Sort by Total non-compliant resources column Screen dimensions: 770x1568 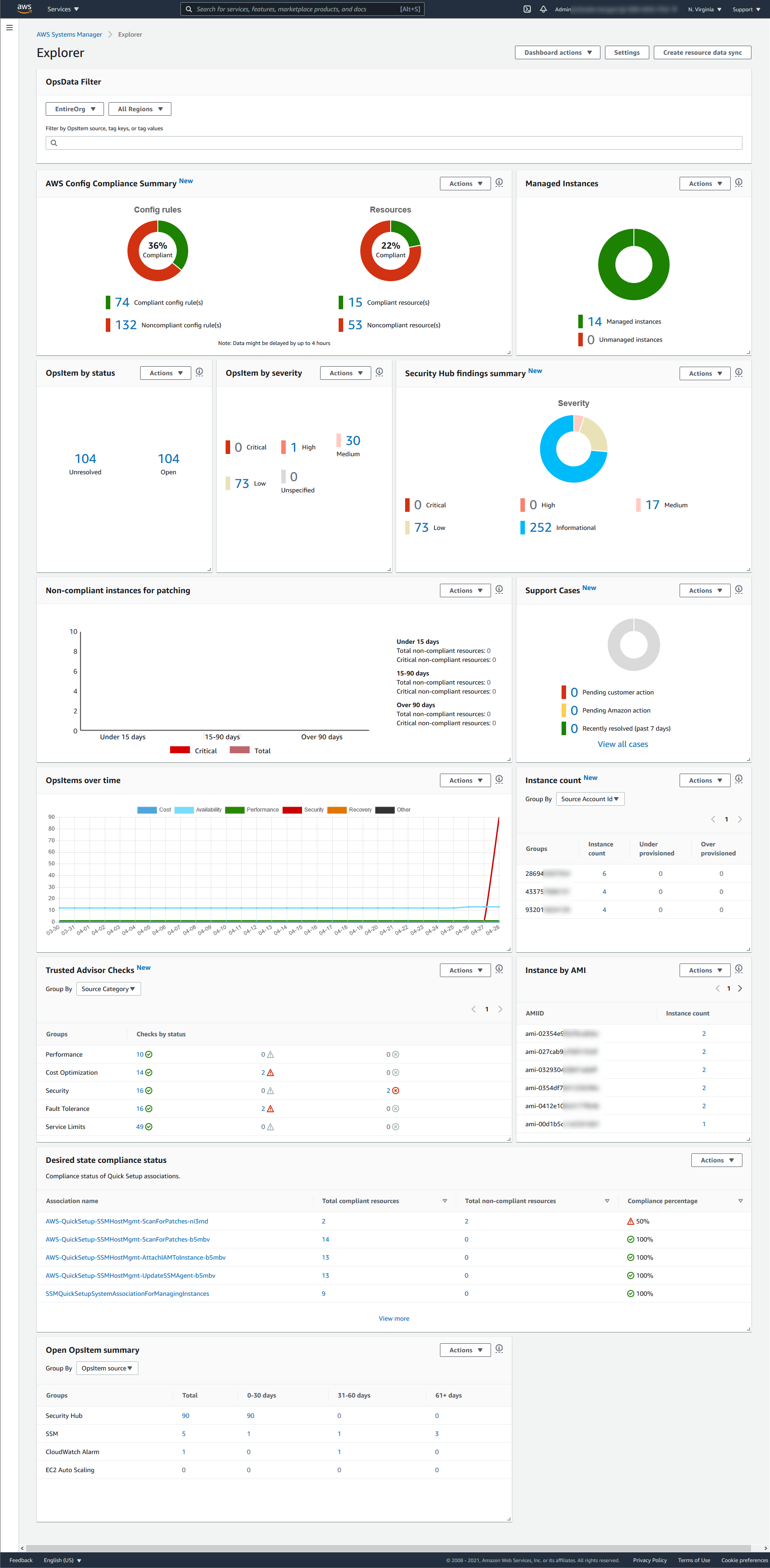[x=607, y=1201]
